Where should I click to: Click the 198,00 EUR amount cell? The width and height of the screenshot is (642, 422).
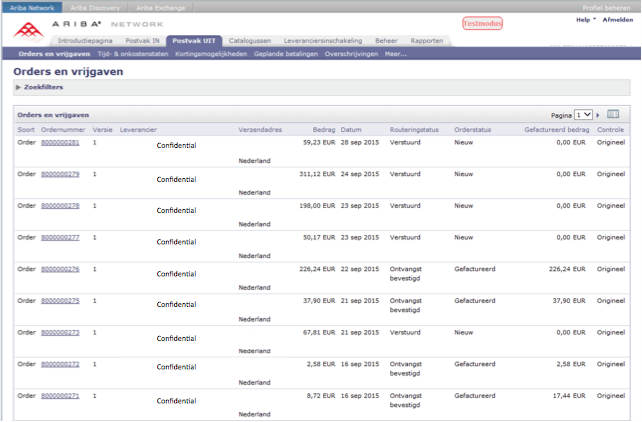coord(317,205)
